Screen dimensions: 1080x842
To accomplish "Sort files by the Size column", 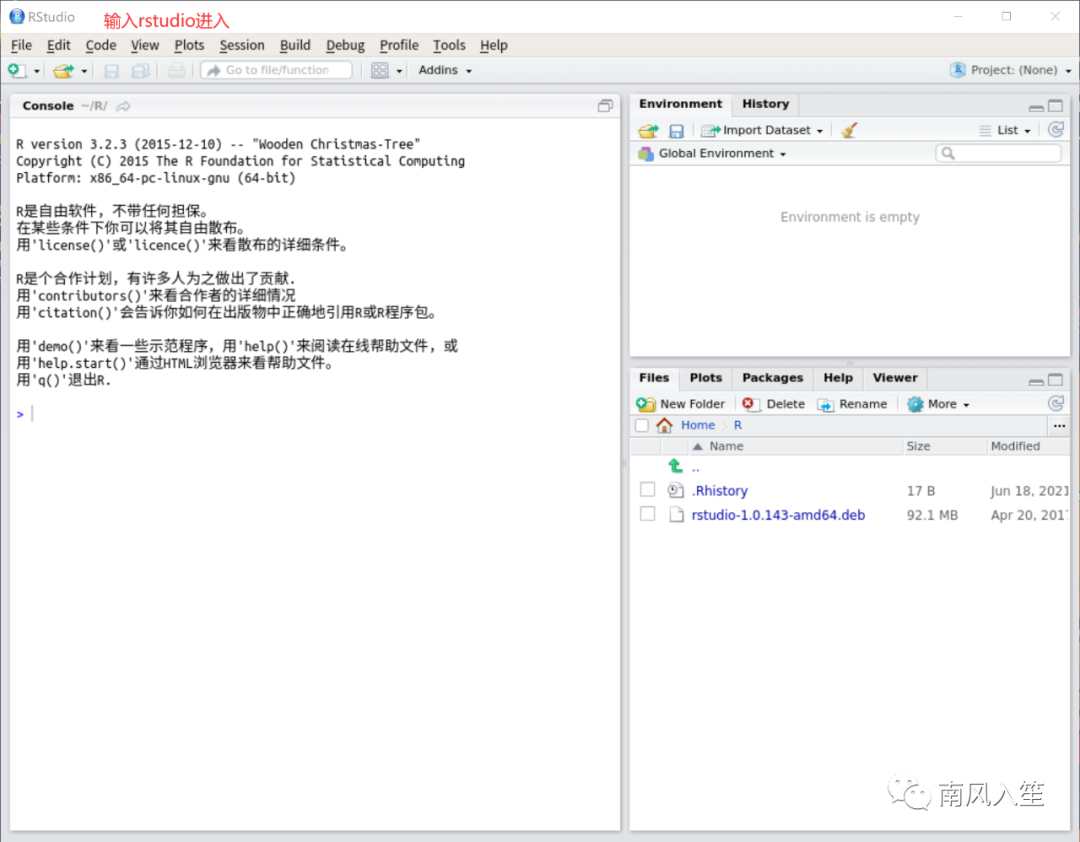I will tap(944, 446).
